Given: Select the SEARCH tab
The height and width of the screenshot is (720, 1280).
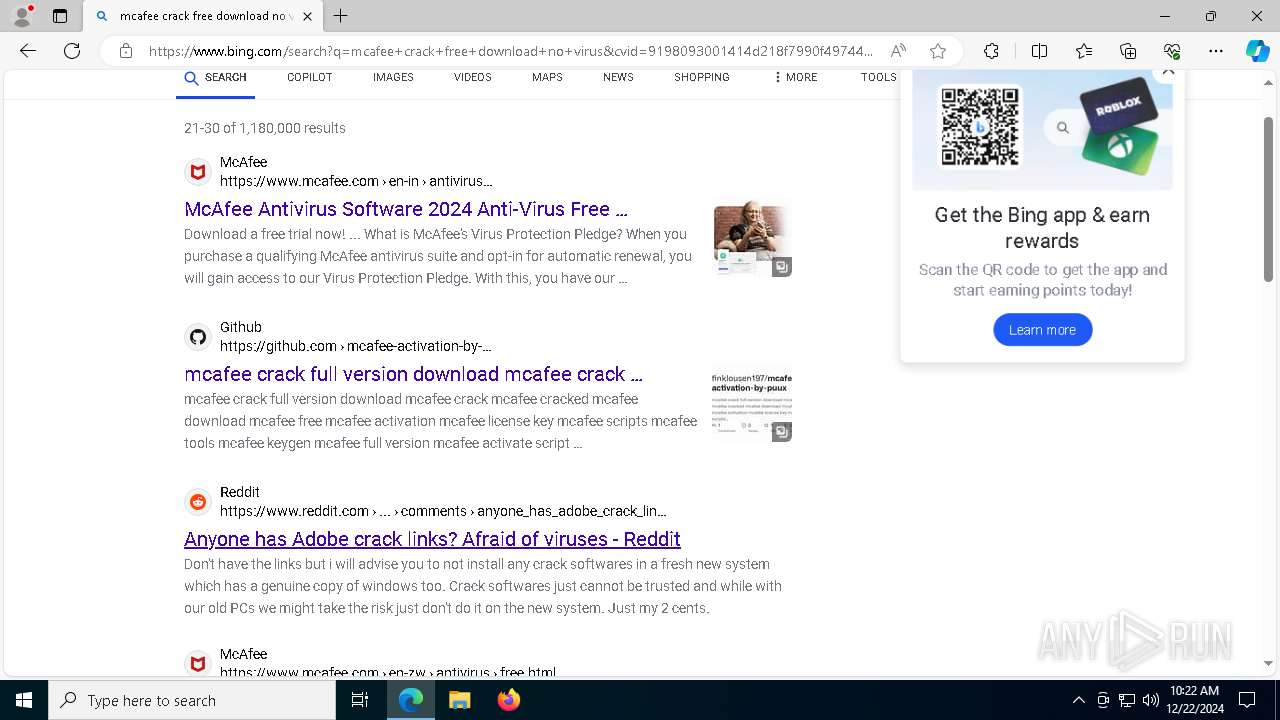Looking at the screenshot, I should [215, 77].
